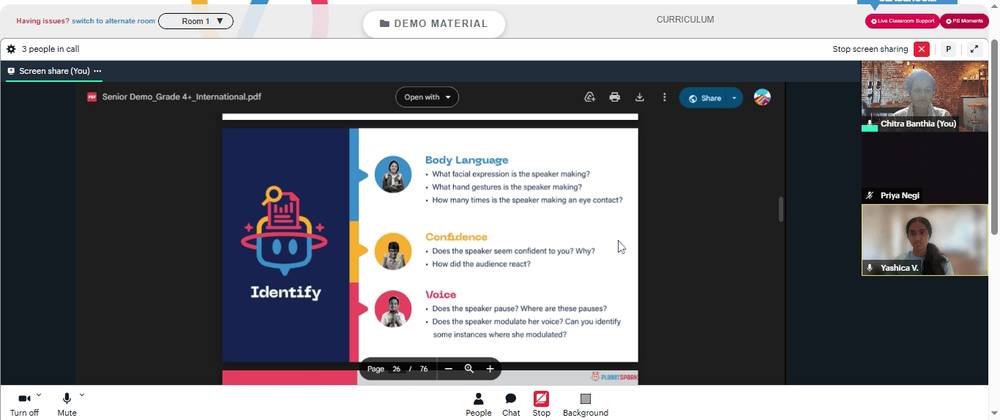Click Priya Negi muted microphone icon
This screenshot has width=1000, height=420.
[870, 196]
